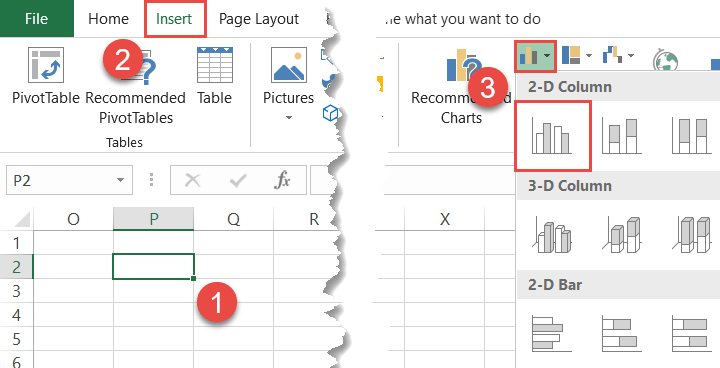
Task: Switch to the Page Layout tab
Action: (x=259, y=19)
